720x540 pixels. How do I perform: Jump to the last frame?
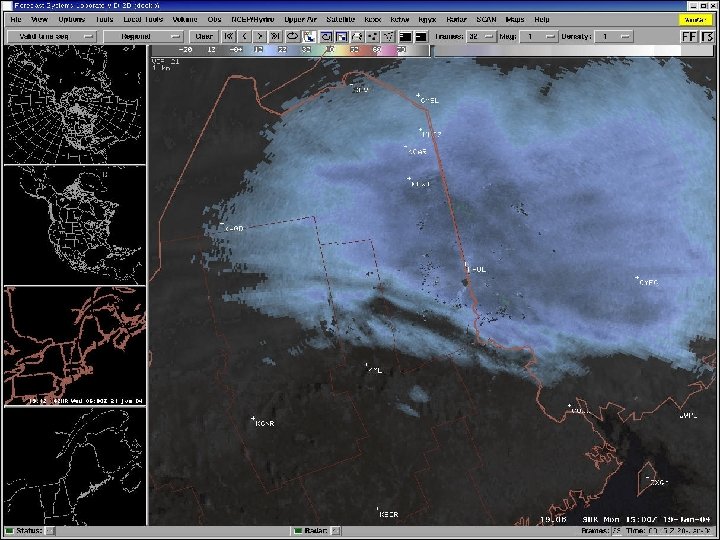[x=275, y=36]
